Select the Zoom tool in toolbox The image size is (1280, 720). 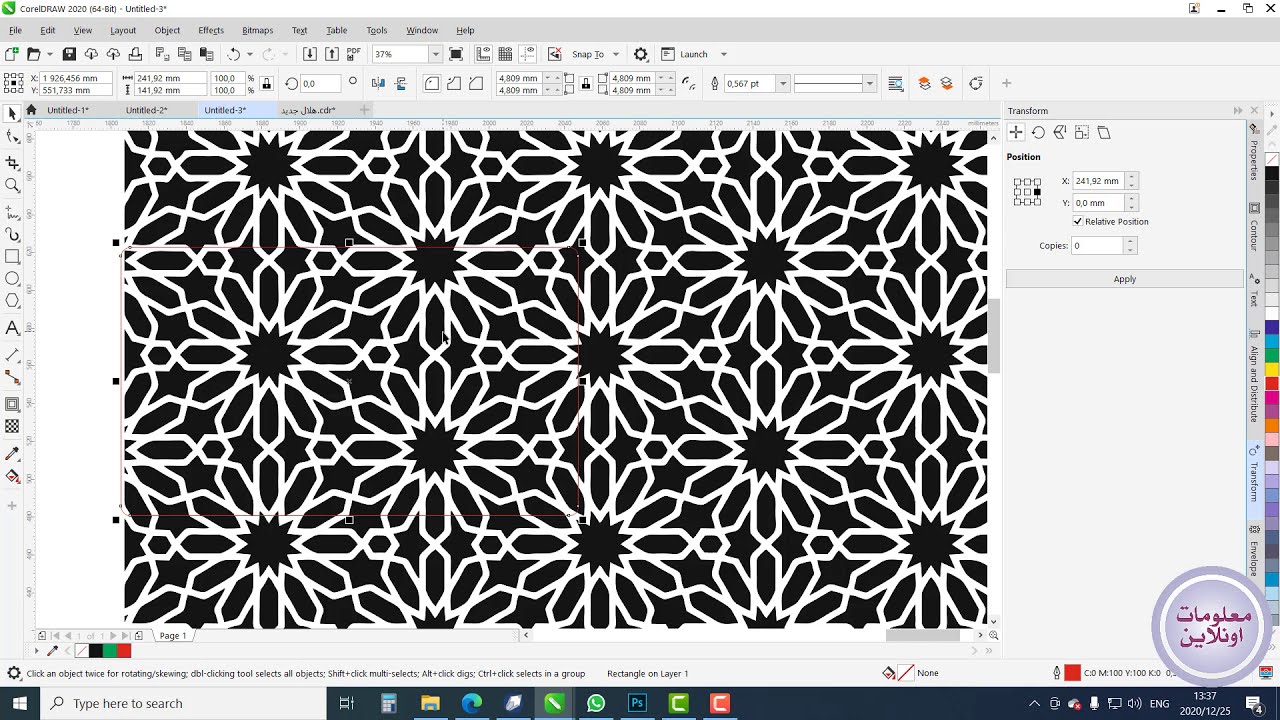click(x=12, y=186)
